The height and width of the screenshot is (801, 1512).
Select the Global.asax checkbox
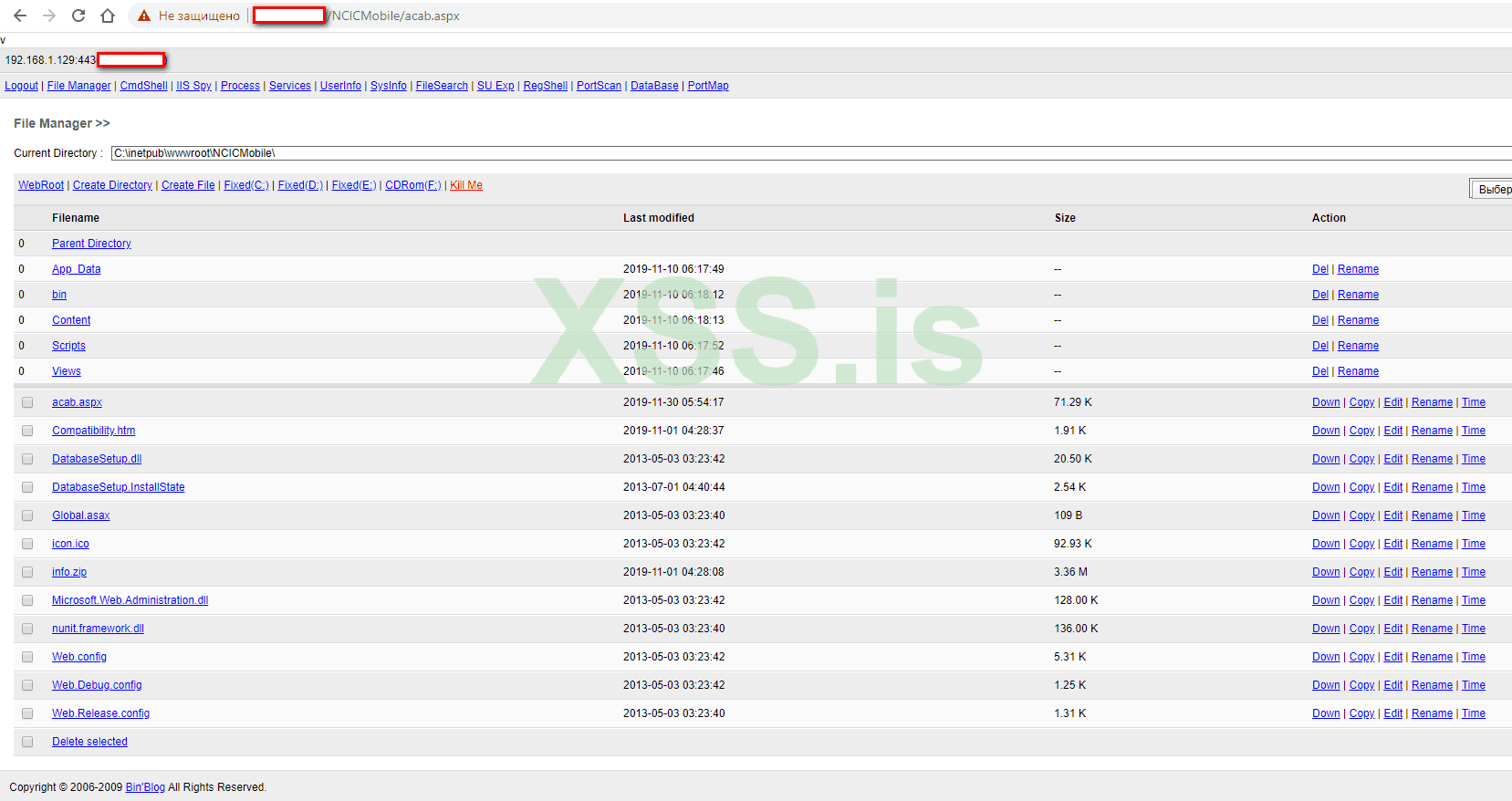(27, 515)
